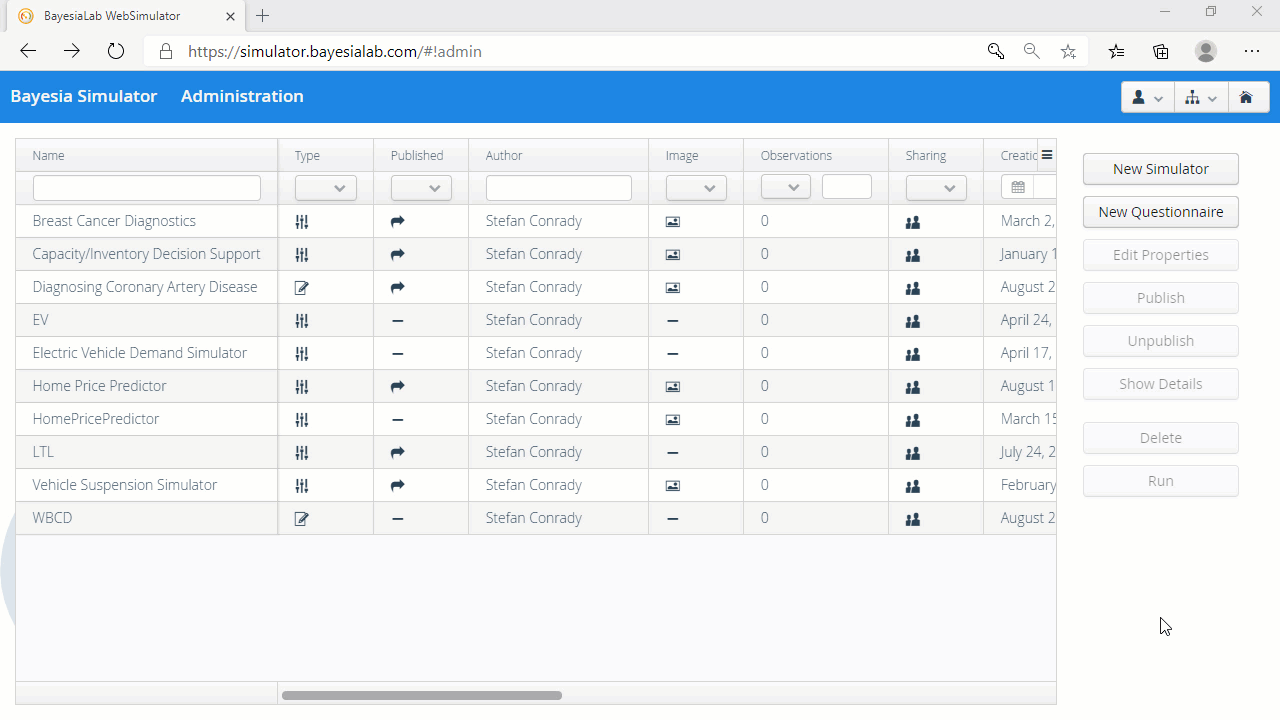
Task: Click questionnaire type icon for WBCD row
Action: (x=302, y=519)
